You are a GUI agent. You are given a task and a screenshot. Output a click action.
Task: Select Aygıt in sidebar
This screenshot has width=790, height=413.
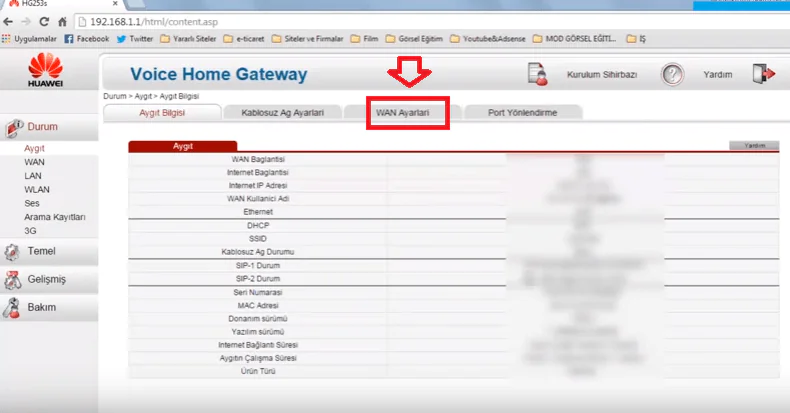(34, 149)
